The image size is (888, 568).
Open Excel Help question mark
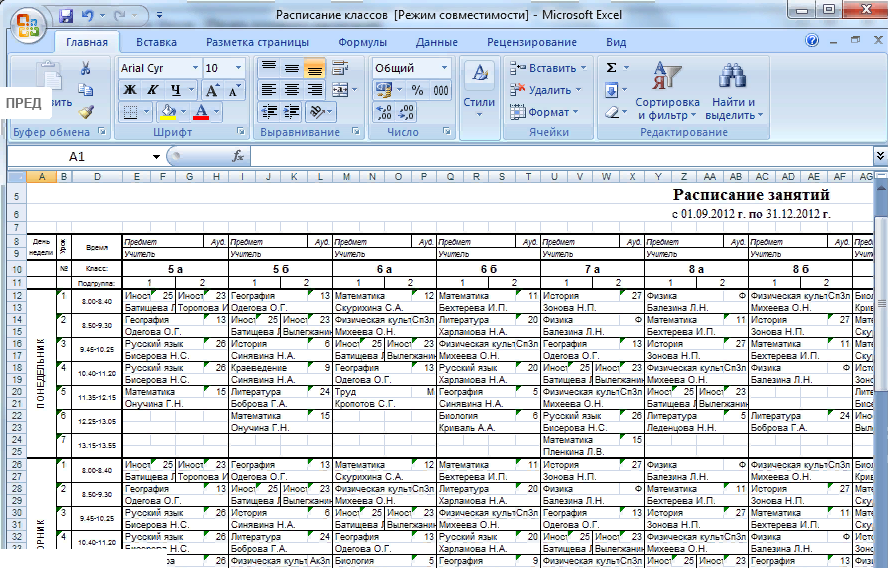tap(812, 41)
